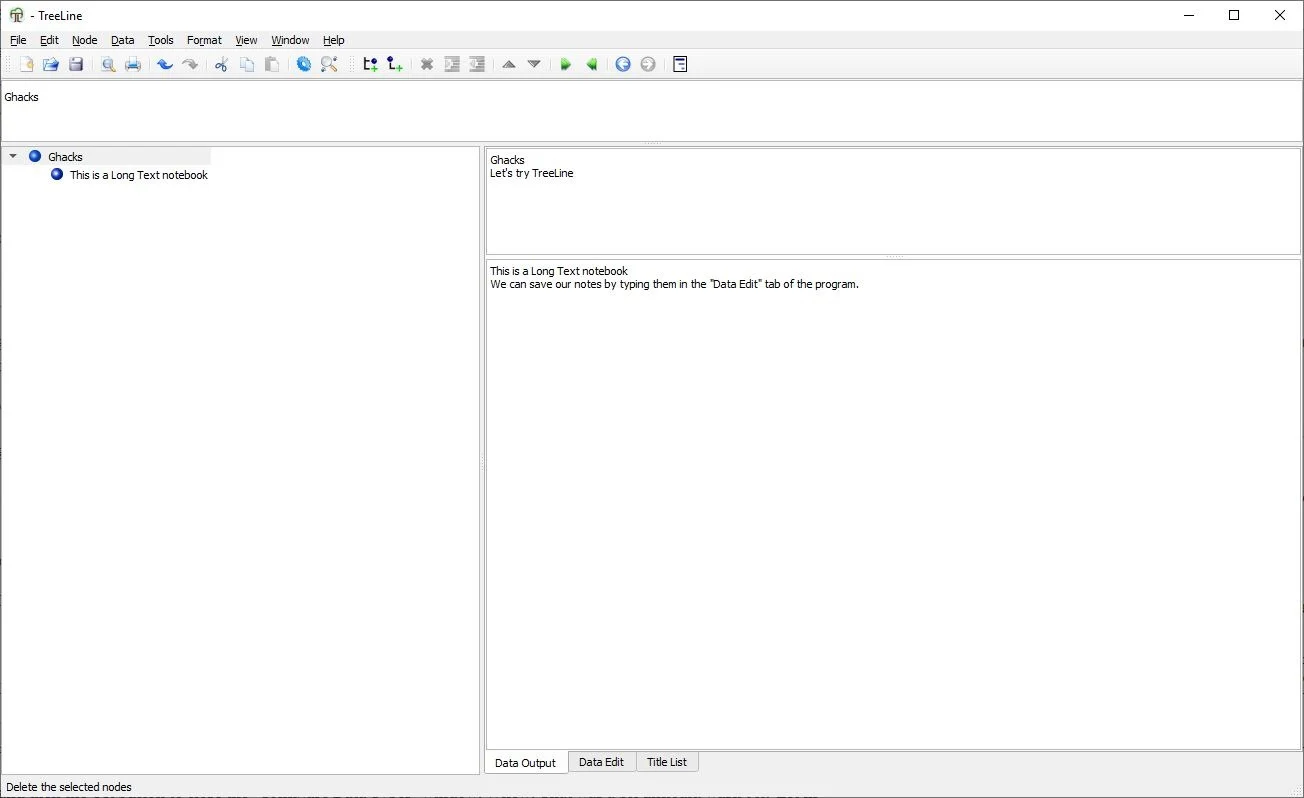Open the Format menu
The width and height of the screenshot is (1304, 798).
pyautogui.click(x=204, y=40)
